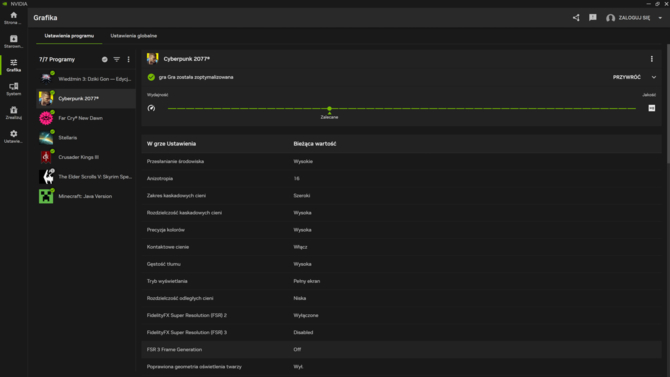Image resolution: width=670 pixels, height=377 pixels.
Task: Click the Bieżąca wartość column header
Action: [314, 144]
